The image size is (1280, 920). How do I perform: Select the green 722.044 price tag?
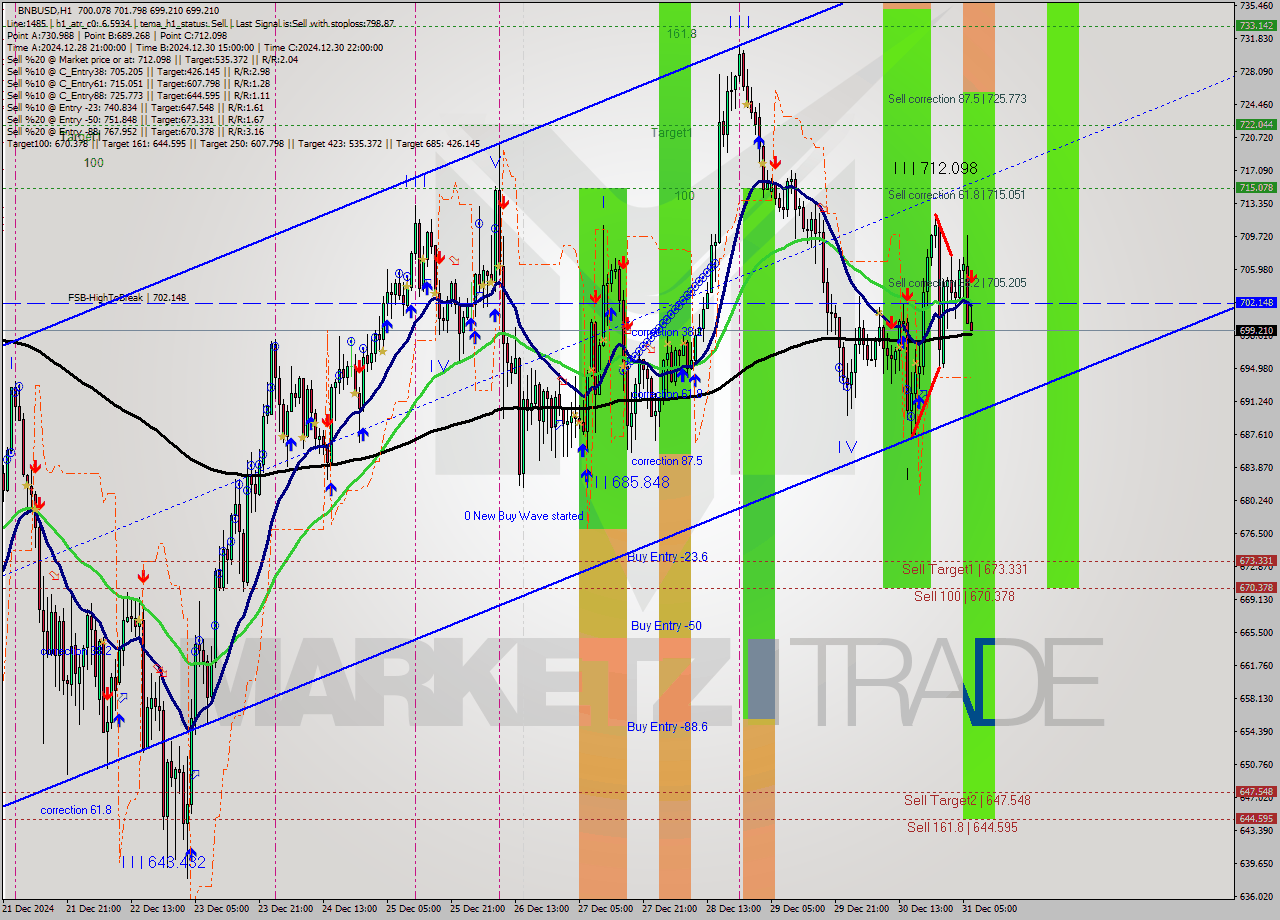[1256, 125]
